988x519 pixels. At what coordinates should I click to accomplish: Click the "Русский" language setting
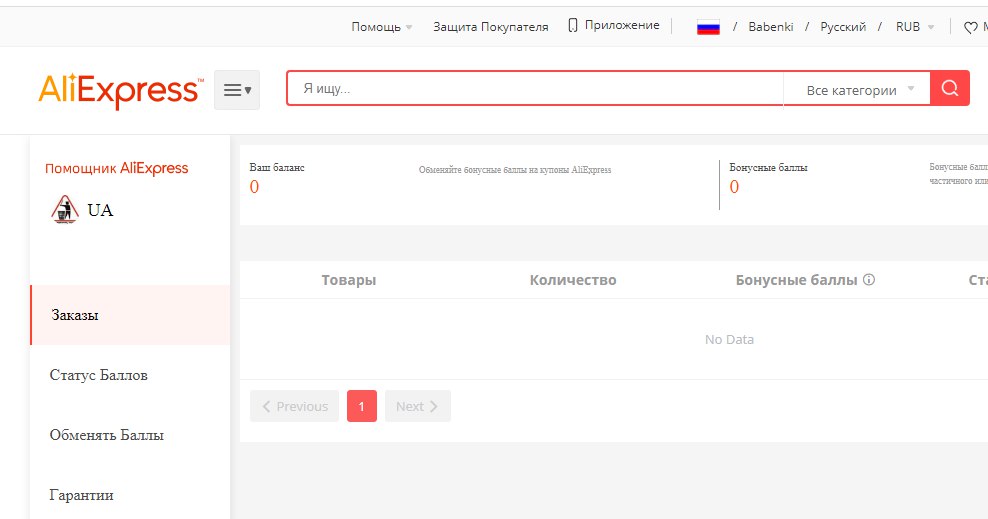(842, 27)
